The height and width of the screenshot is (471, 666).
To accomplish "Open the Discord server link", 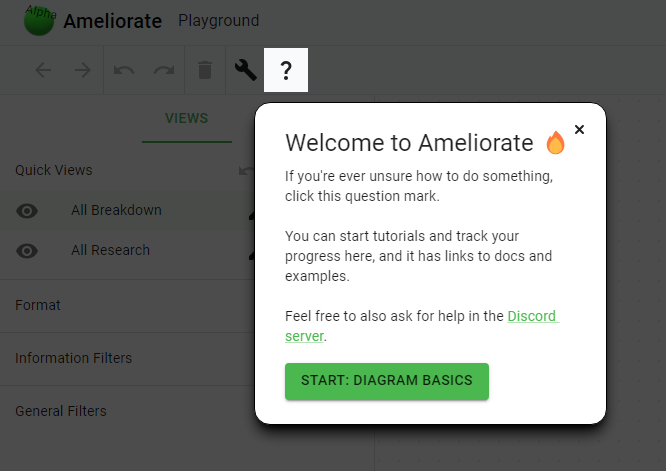I will pyautogui.click(x=422, y=326).
